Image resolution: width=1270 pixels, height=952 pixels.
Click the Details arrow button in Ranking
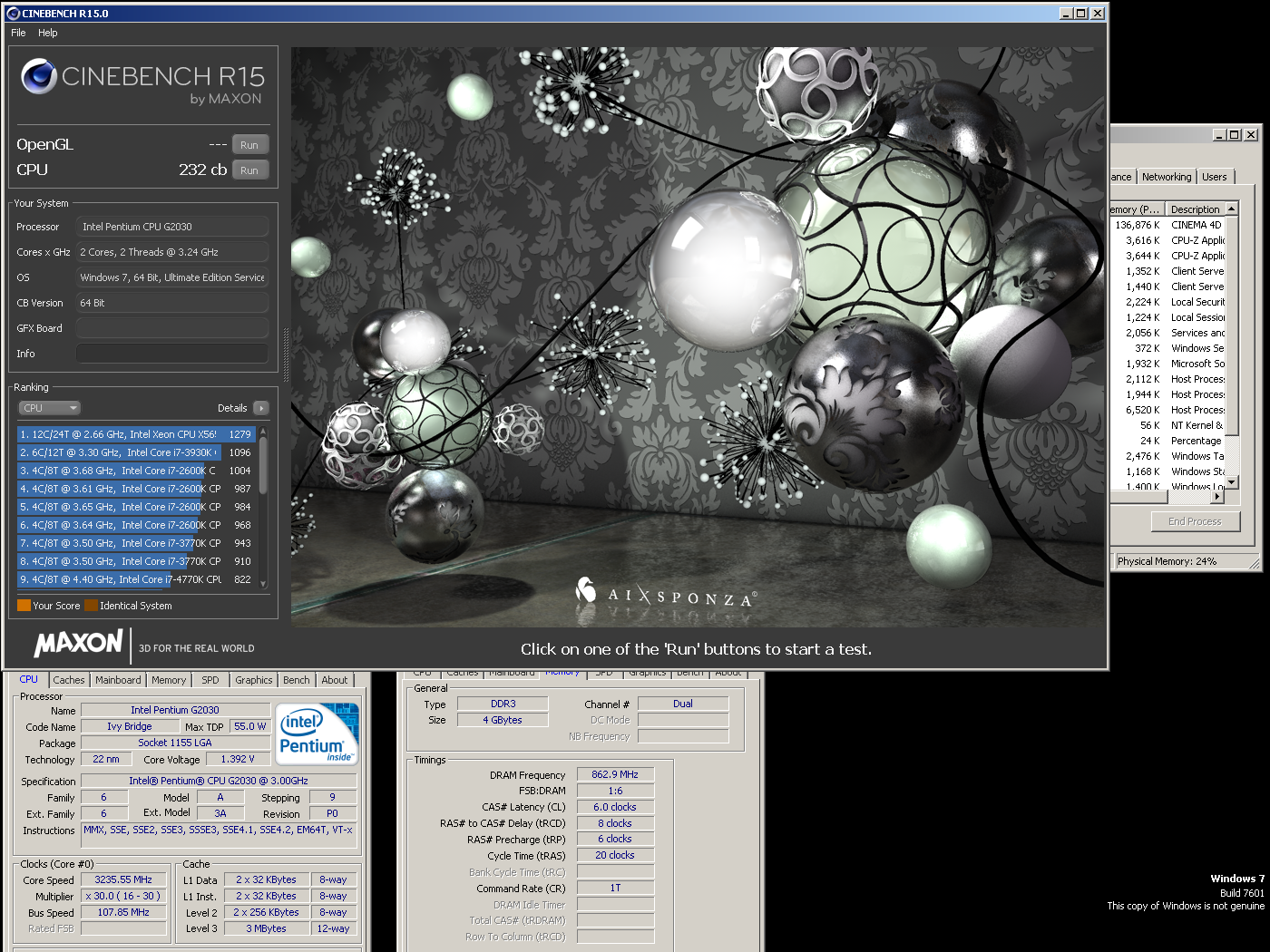tap(261, 408)
